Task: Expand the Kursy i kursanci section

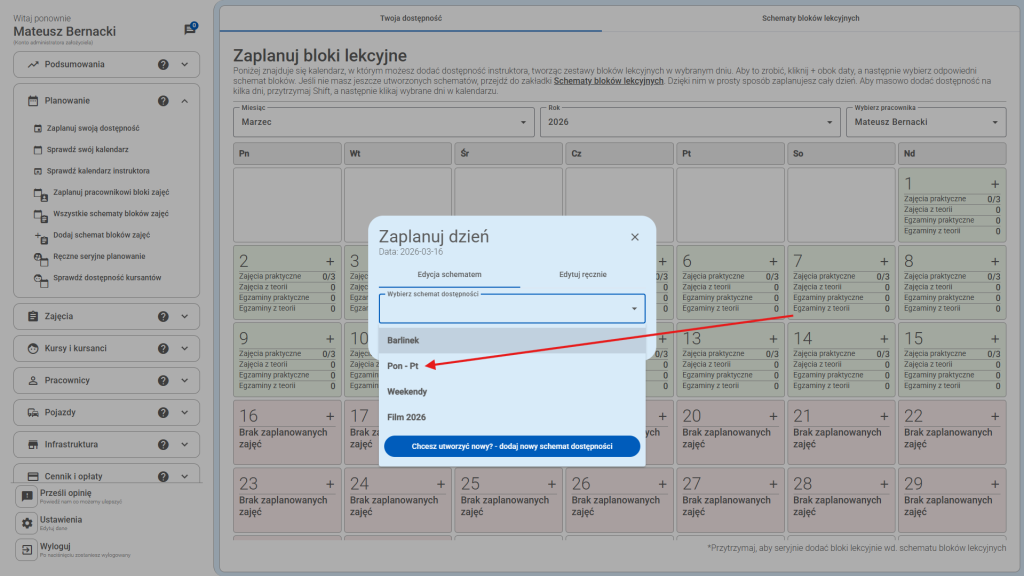Action: [x=185, y=348]
